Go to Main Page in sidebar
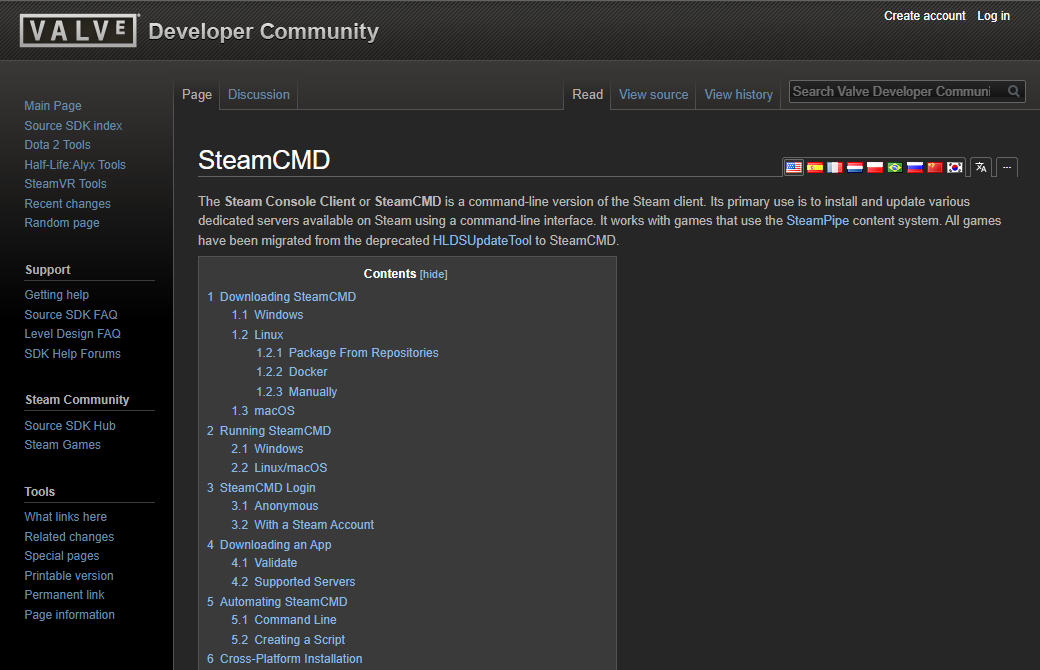The image size is (1040, 670). [53, 106]
